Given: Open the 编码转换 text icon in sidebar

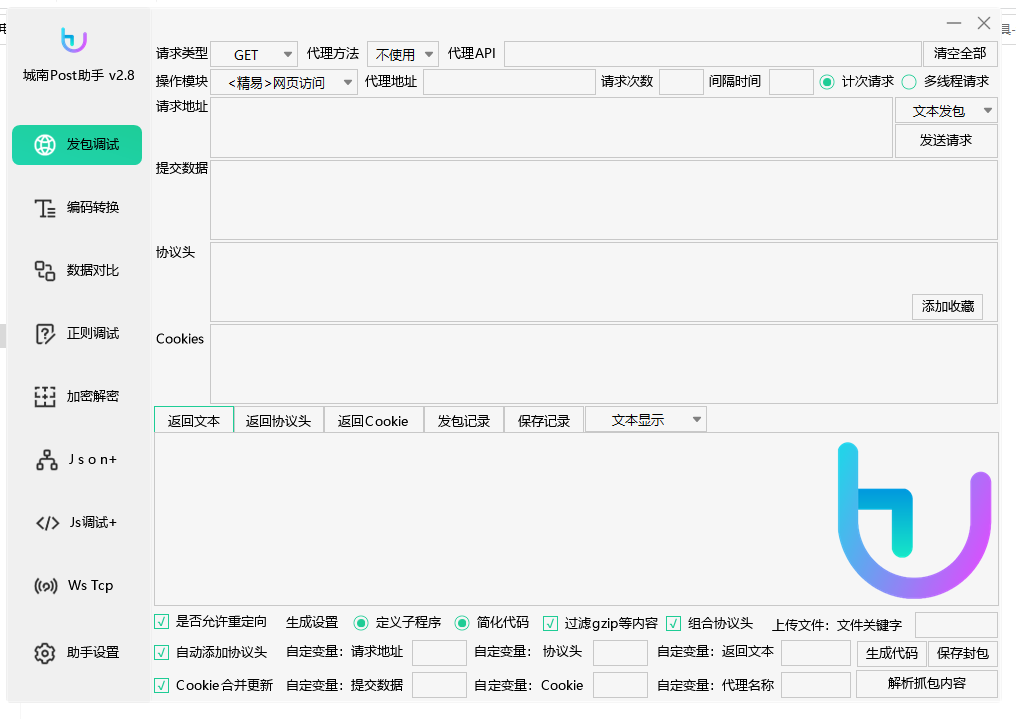Looking at the screenshot, I should (45, 208).
